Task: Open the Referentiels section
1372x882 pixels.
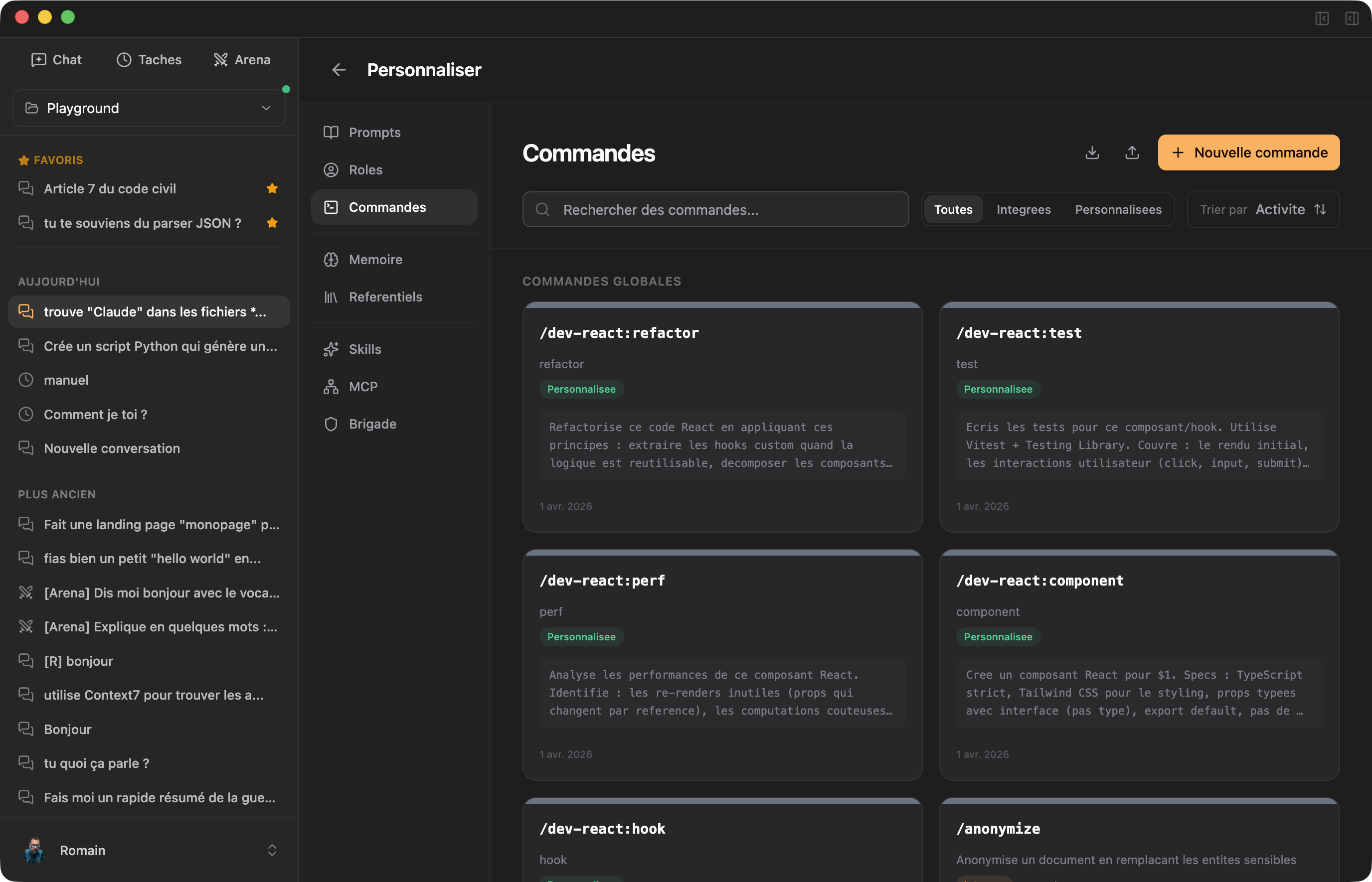Action: [385, 296]
